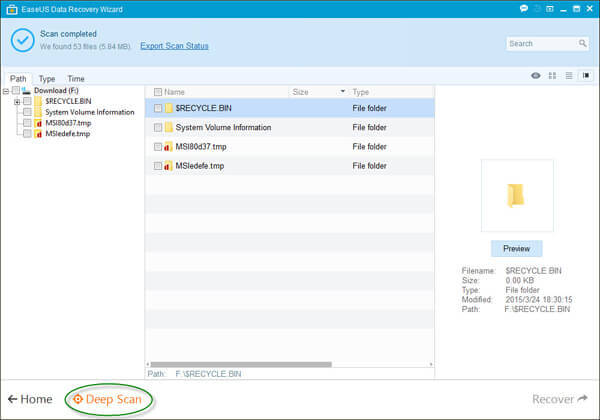The image size is (600, 420).
Task: Click the Preview button under the thumbnail
Action: click(x=516, y=248)
